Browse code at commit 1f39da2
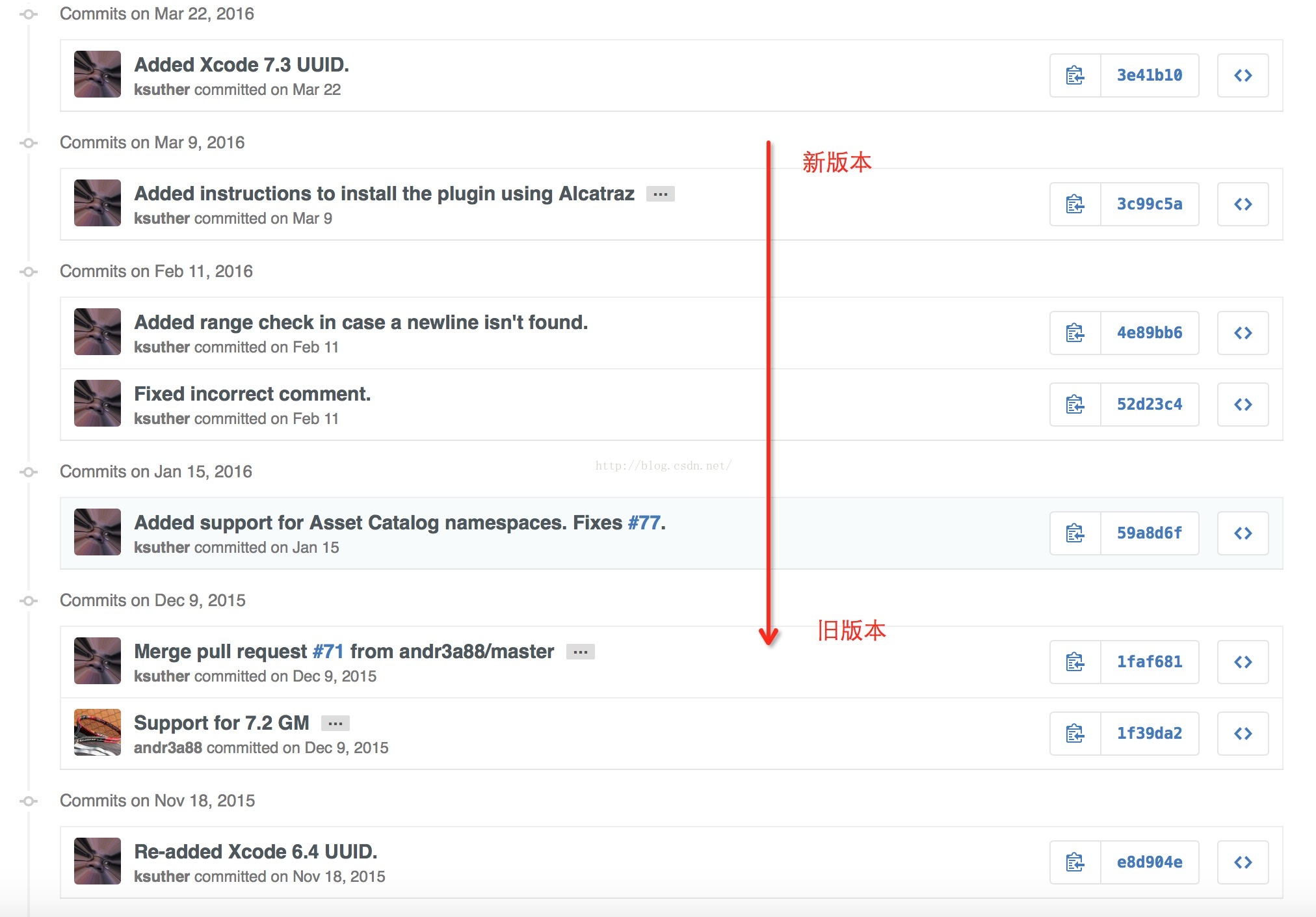This screenshot has width=1316, height=917. tap(1243, 734)
